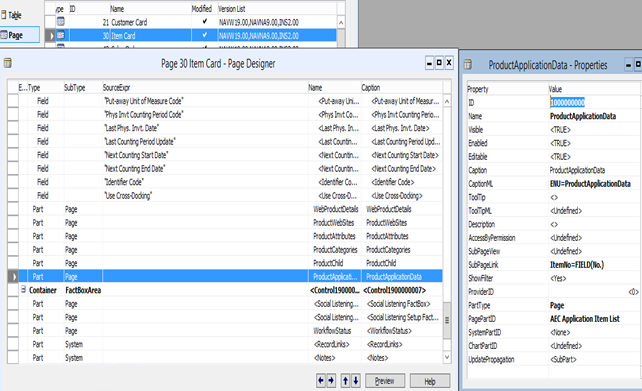The height and width of the screenshot is (391, 642).
Task: Click the SubPageLink value ItemNo=FIELD(No.)
Action: pos(577,265)
